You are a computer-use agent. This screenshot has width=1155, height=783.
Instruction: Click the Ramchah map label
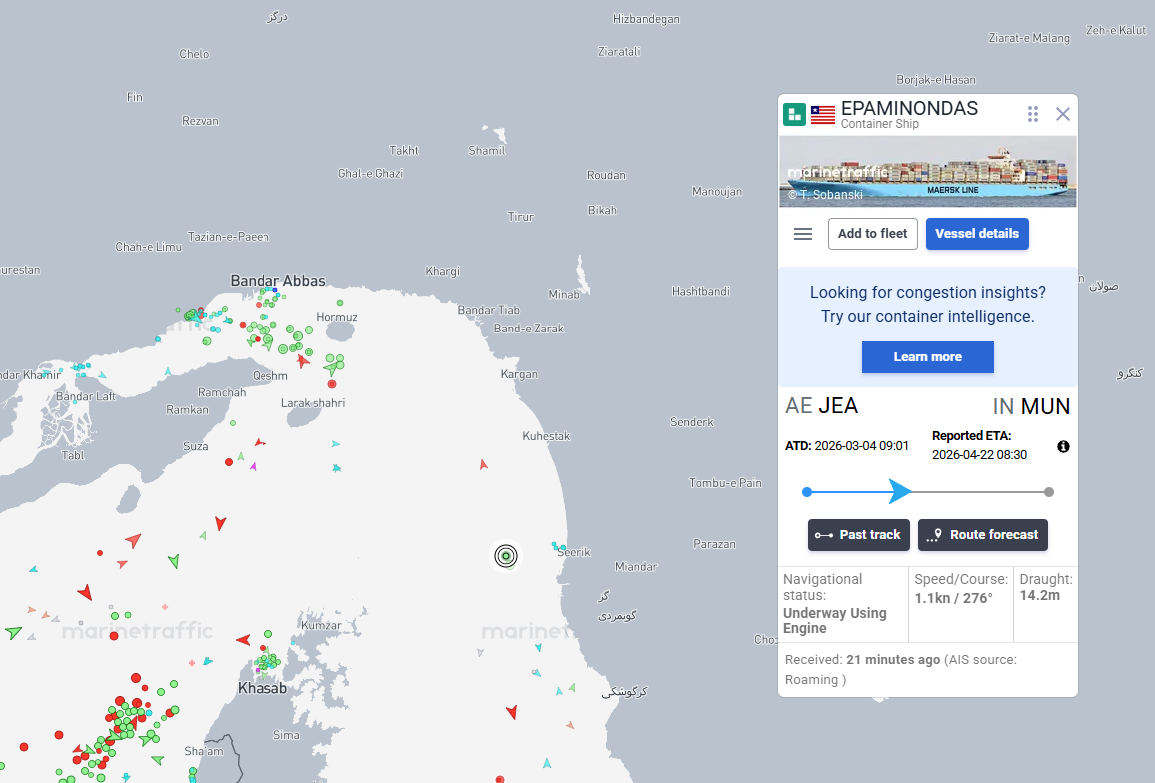[x=222, y=393]
